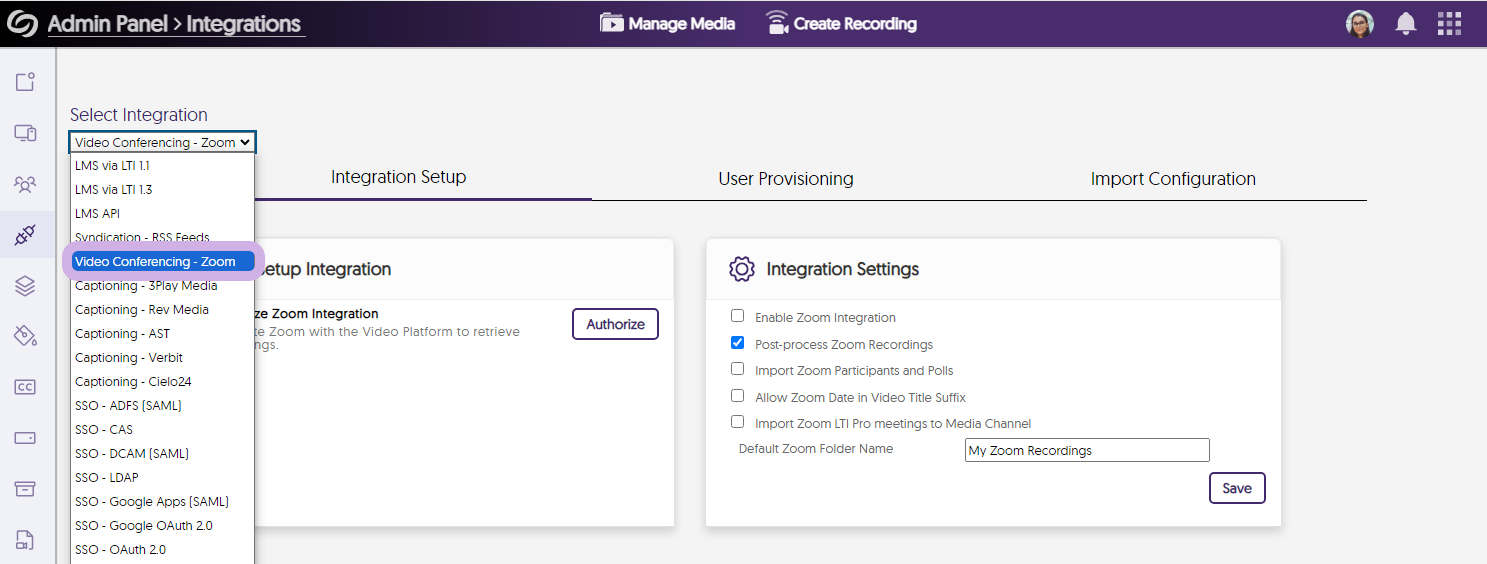Choose LMS via LTI 1.3 option

coord(162,189)
